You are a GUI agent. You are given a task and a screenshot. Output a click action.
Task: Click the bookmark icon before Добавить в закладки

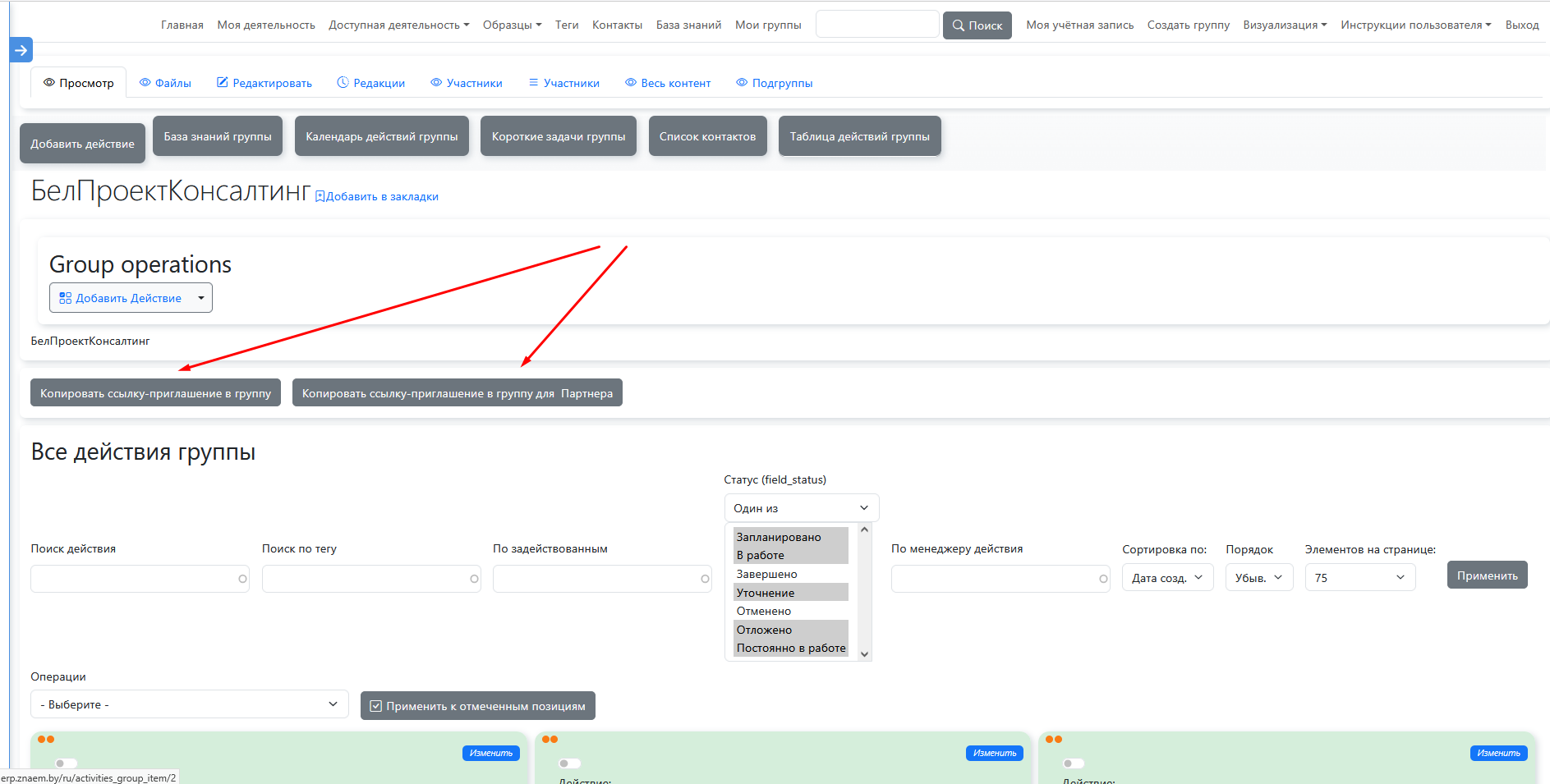point(320,197)
